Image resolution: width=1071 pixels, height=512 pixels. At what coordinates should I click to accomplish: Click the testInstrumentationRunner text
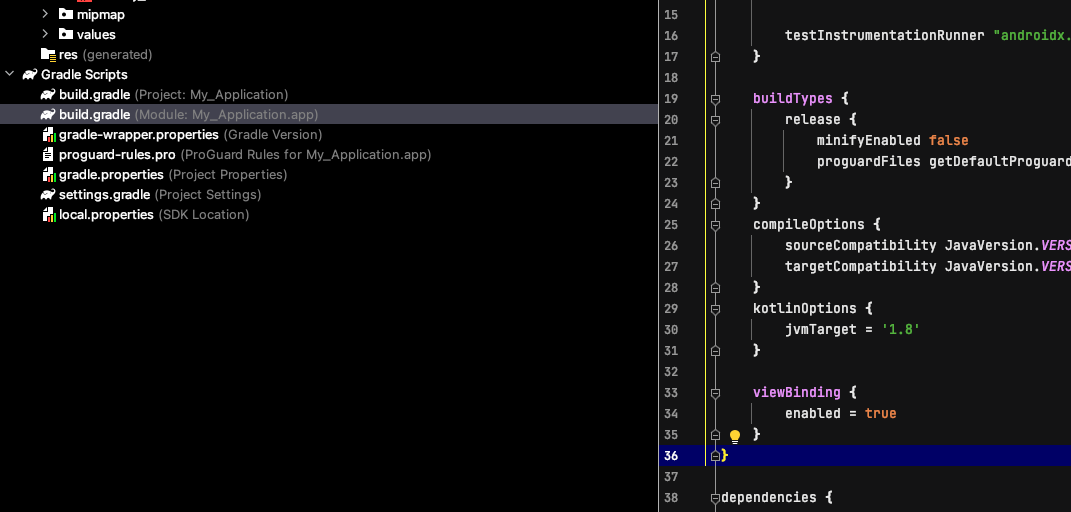click(x=885, y=35)
